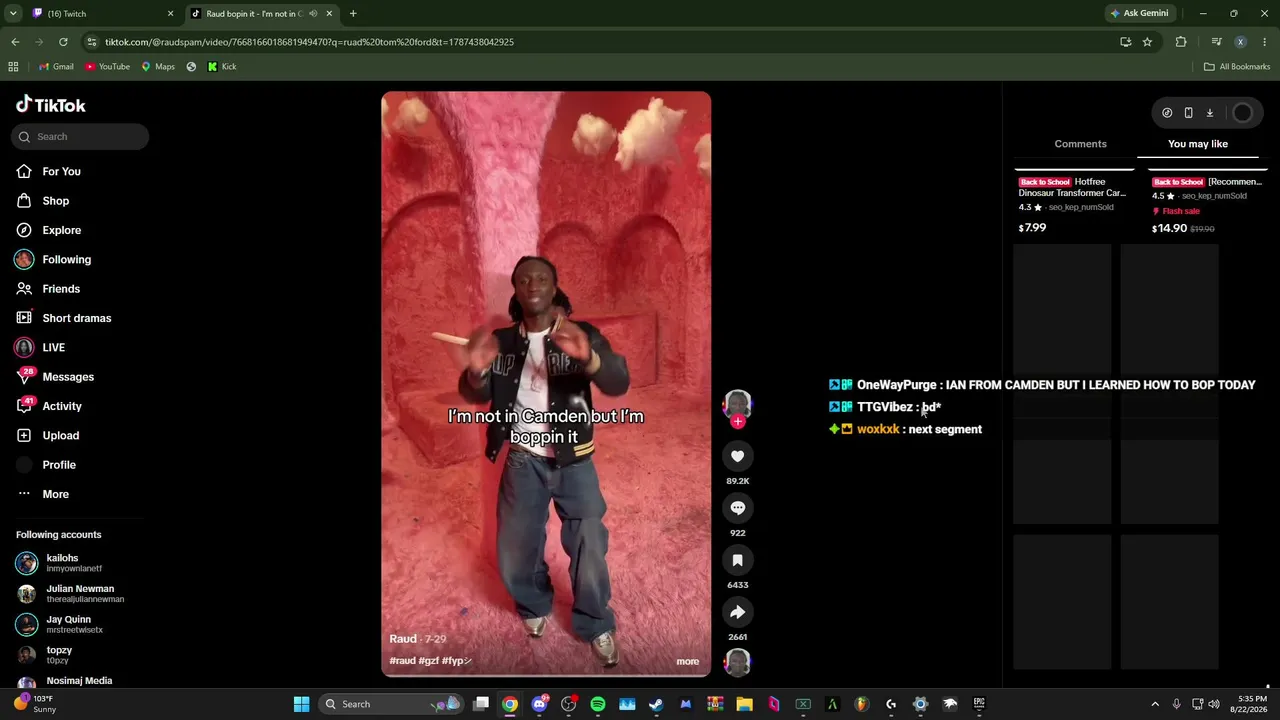Click the address bar URL
The image size is (1280, 720).
tap(310, 42)
